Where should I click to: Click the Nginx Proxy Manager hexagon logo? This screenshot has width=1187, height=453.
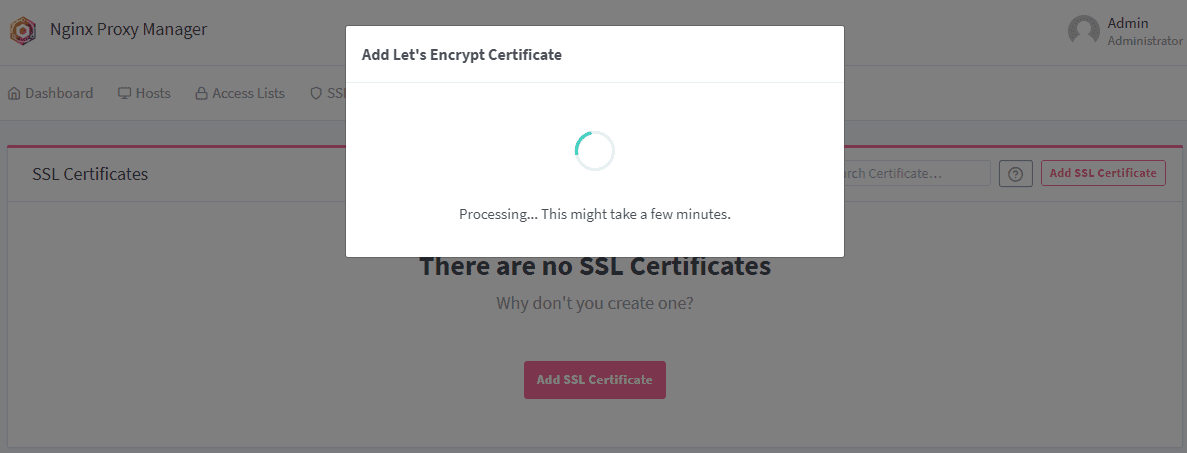tap(23, 31)
